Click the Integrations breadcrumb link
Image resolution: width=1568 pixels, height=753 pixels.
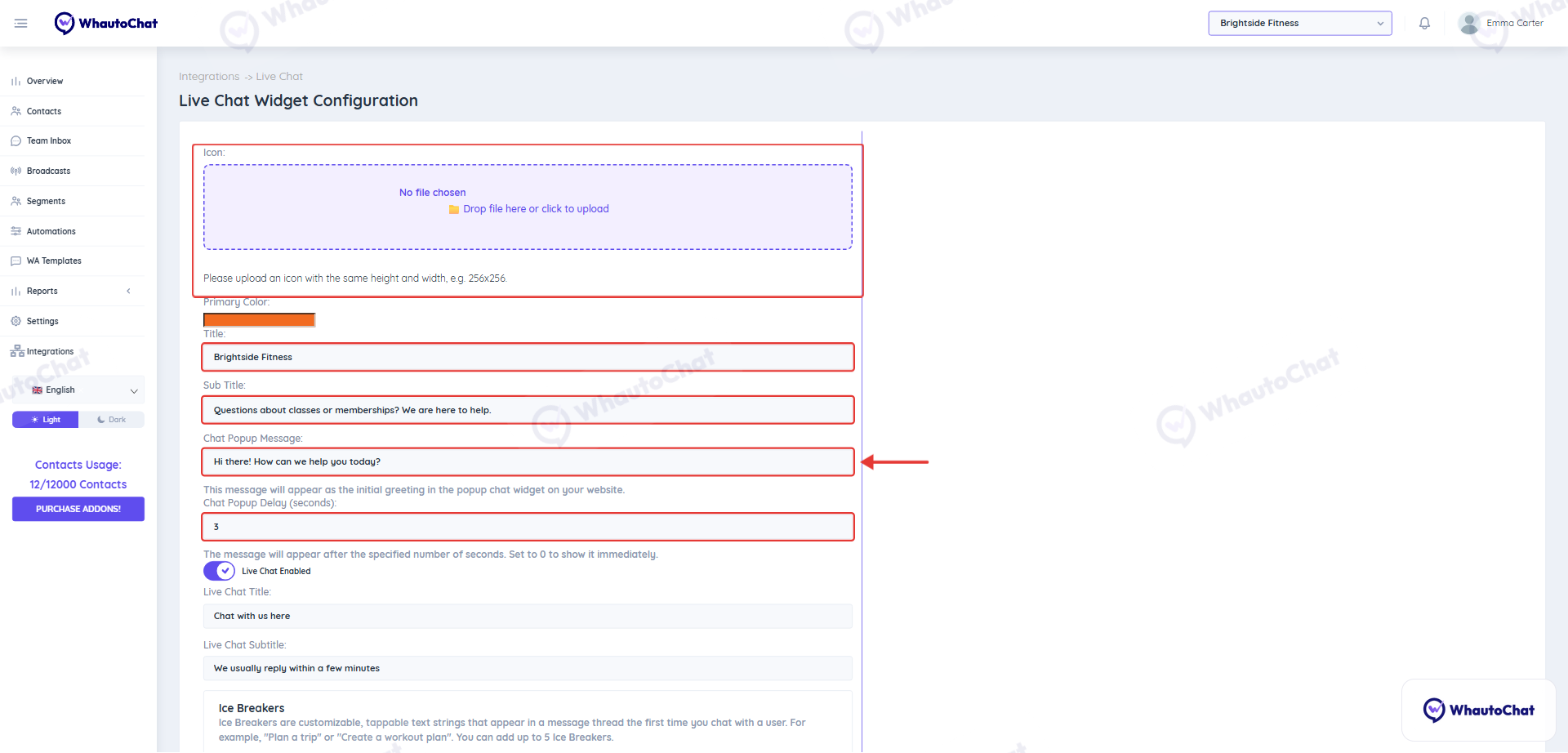pos(209,77)
